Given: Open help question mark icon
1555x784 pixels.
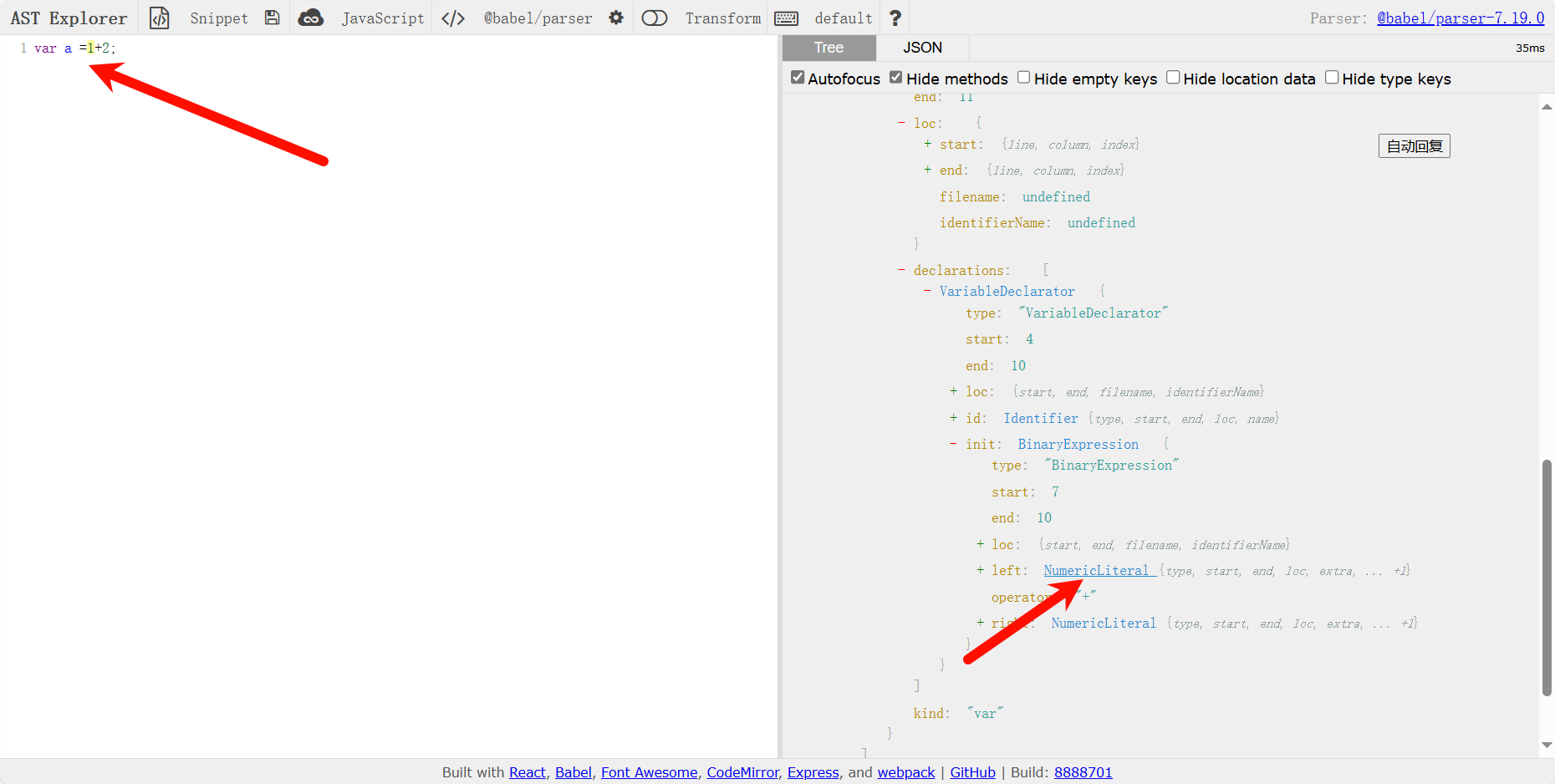Looking at the screenshot, I should (x=895, y=18).
